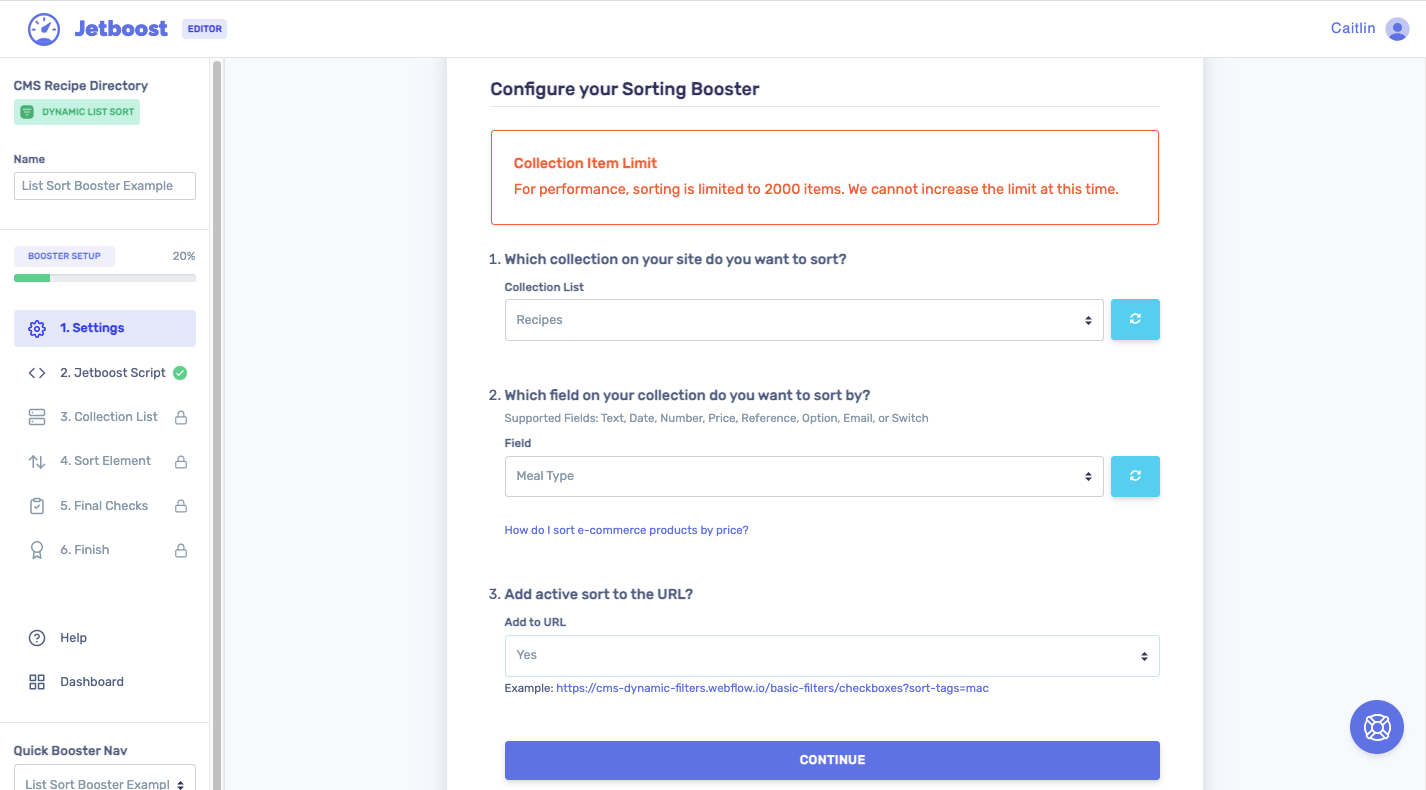Click the Jetboost speedometer logo
1426x790 pixels.
point(42,28)
